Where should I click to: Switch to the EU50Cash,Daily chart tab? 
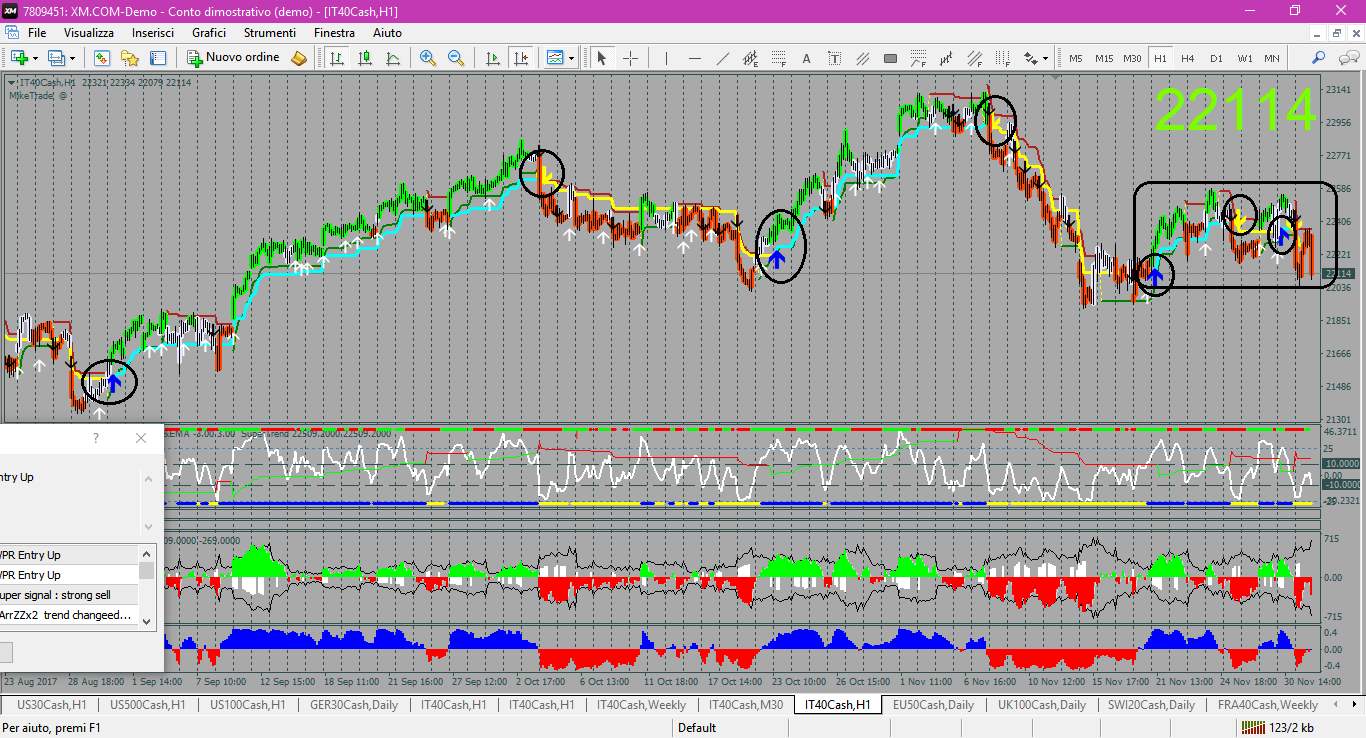click(933, 705)
